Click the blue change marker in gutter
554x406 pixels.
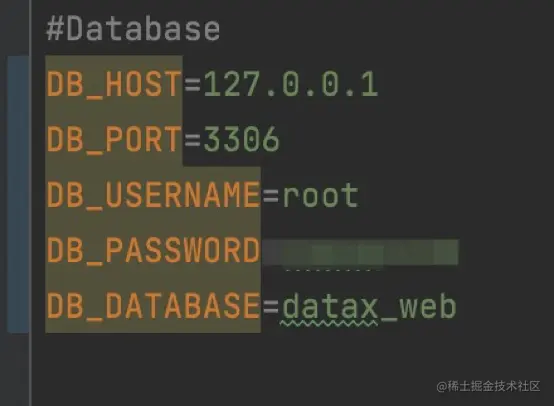pos(18,194)
